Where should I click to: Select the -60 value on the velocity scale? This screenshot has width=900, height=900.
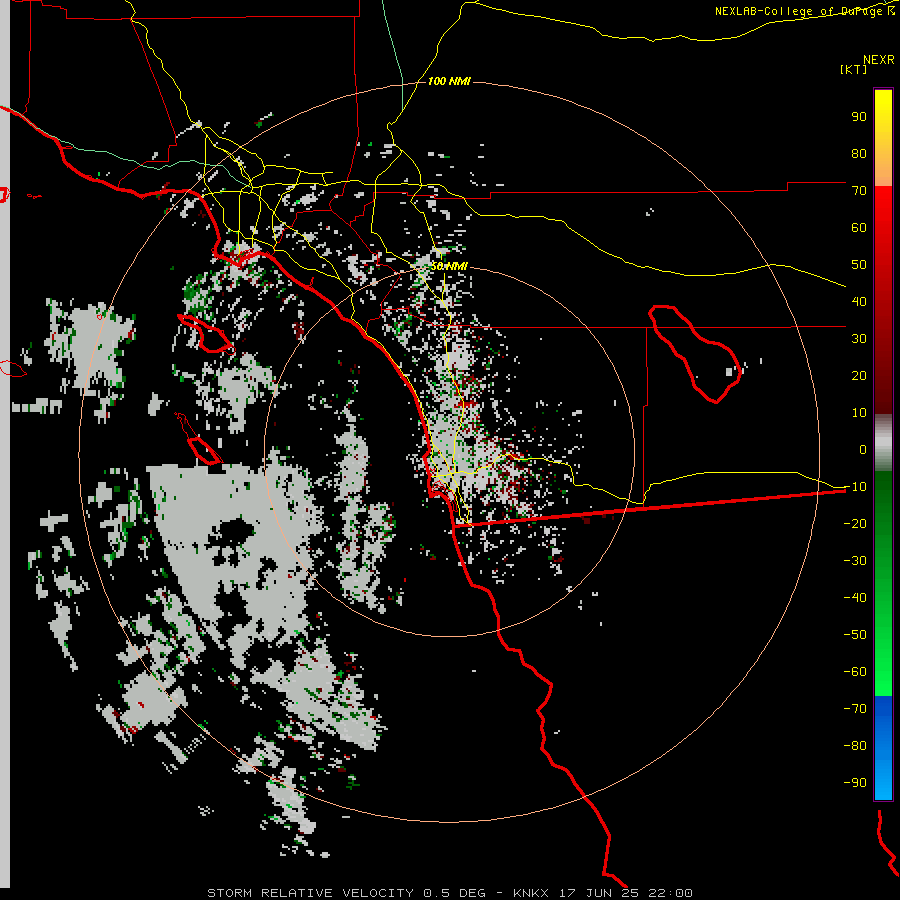tap(855, 672)
